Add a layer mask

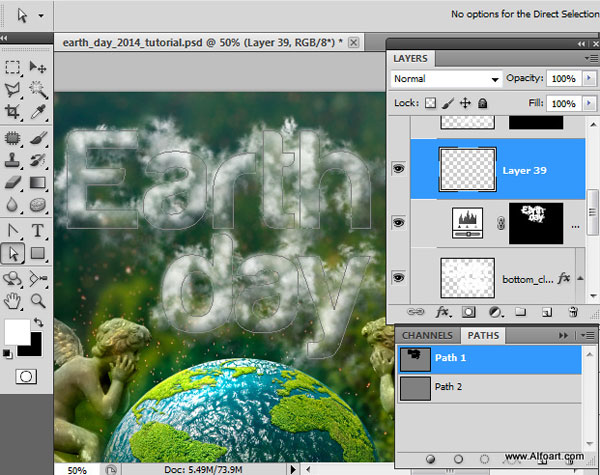(469, 312)
